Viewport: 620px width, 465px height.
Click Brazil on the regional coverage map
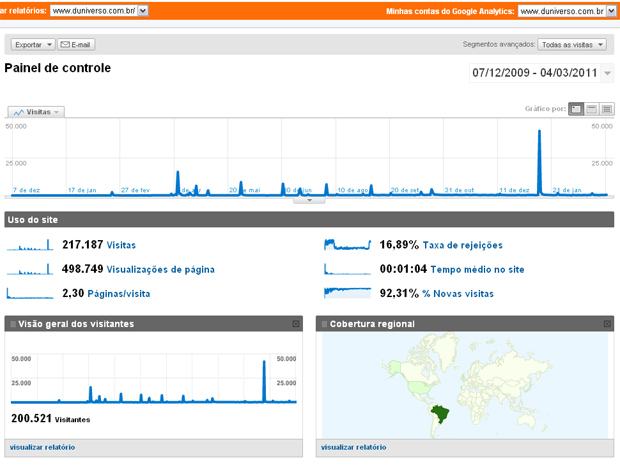click(437, 410)
